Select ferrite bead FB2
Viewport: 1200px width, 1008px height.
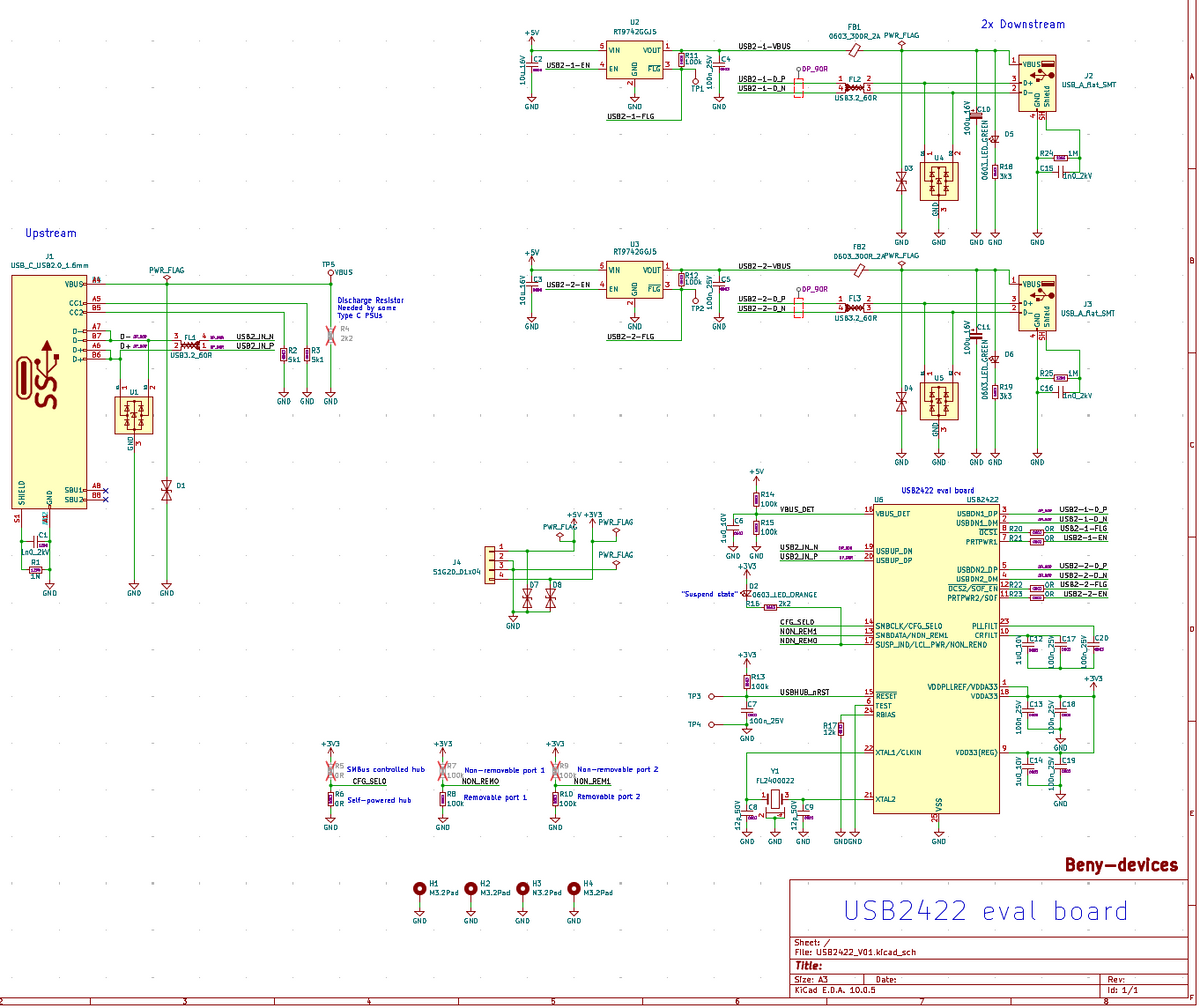tap(858, 269)
